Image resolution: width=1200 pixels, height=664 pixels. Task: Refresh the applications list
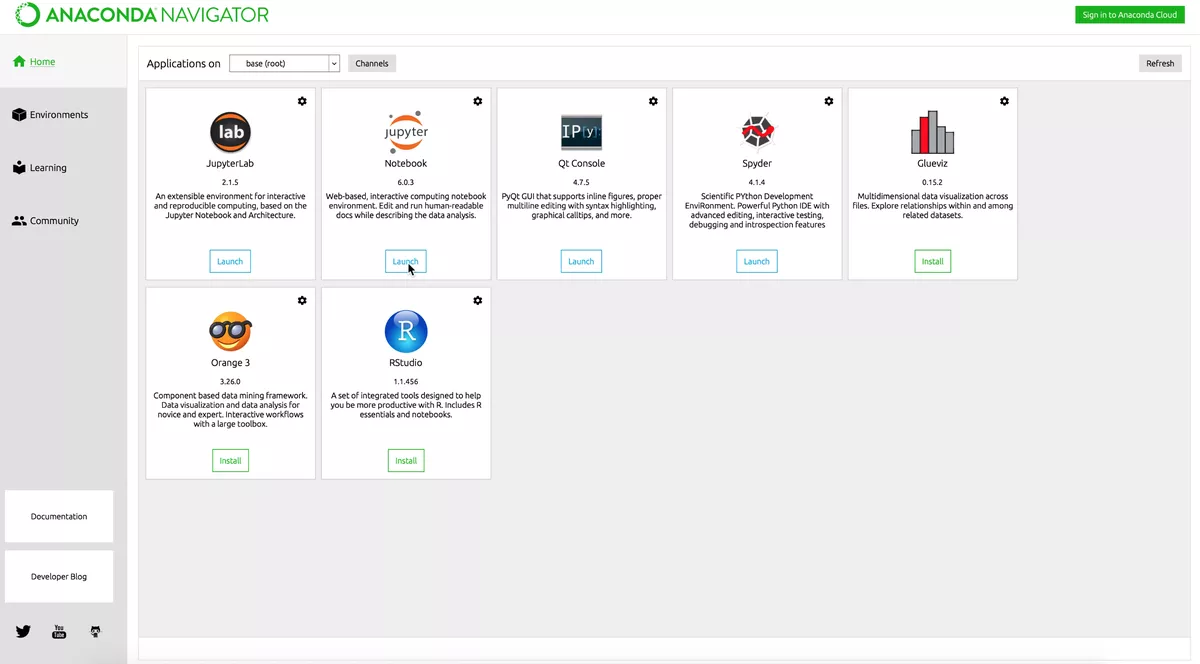coord(1160,63)
